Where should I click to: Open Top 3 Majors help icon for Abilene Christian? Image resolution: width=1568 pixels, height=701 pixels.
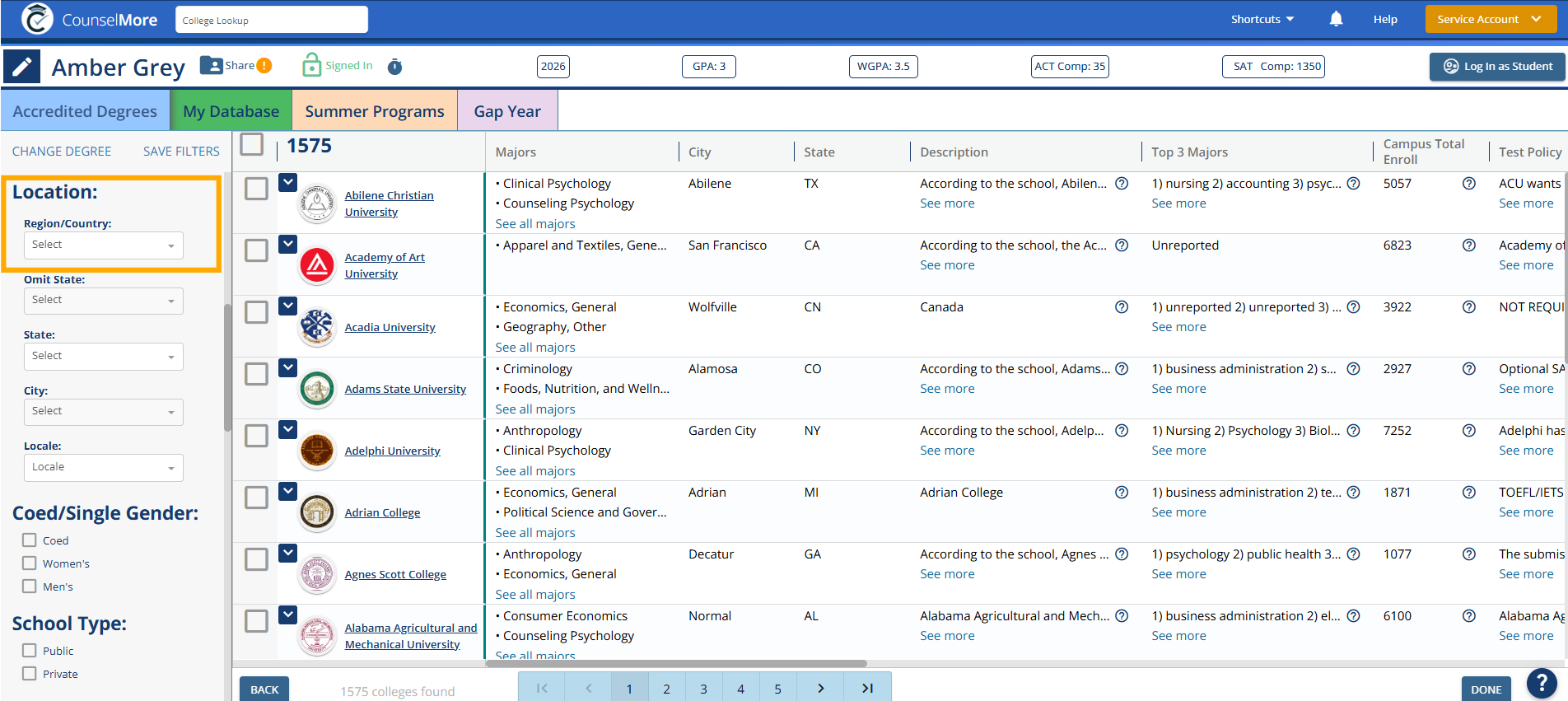[x=1353, y=184]
